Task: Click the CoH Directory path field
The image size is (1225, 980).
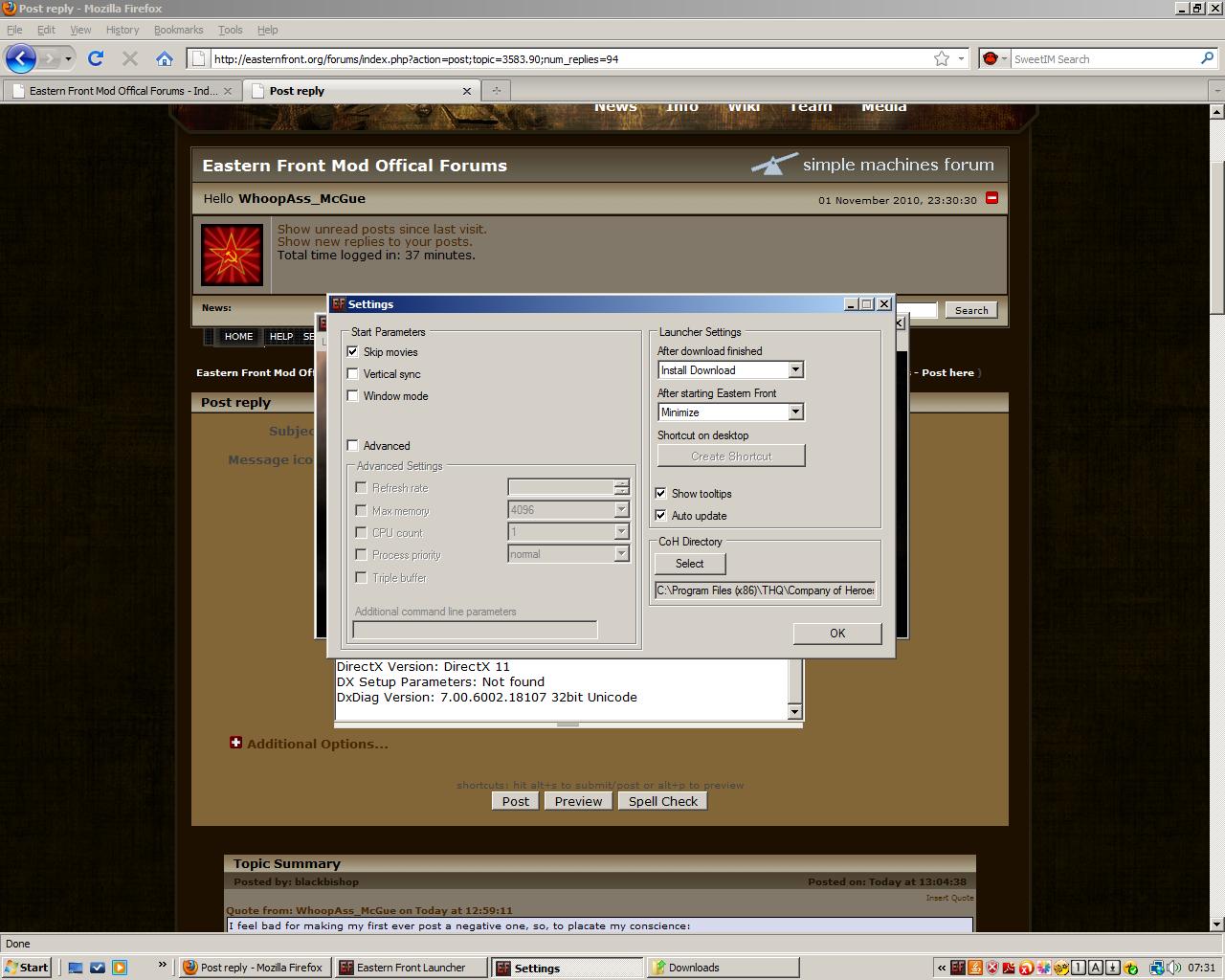Action: [x=765, y=590]
